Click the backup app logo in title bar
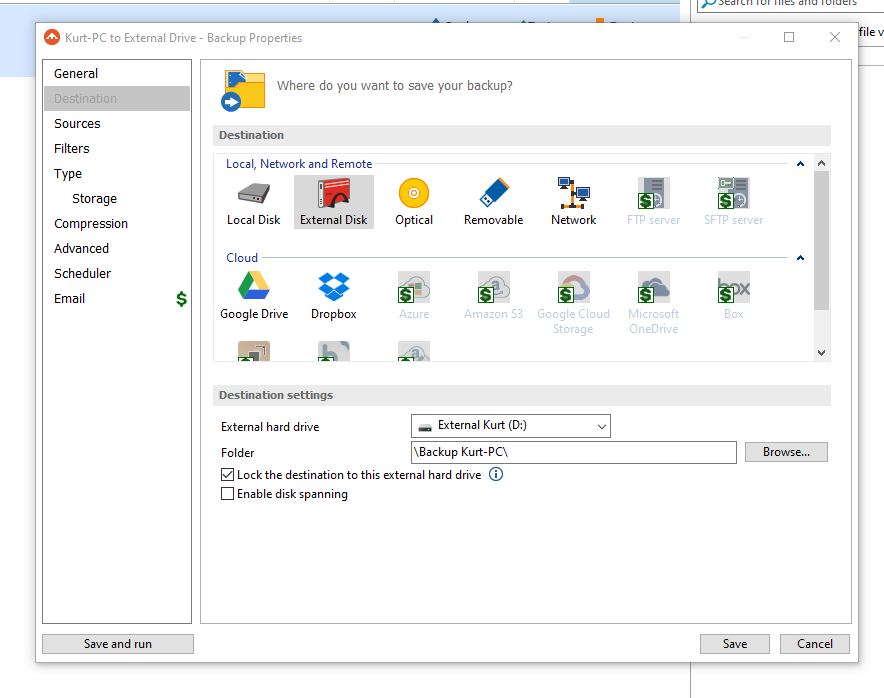 coord(52,38)
